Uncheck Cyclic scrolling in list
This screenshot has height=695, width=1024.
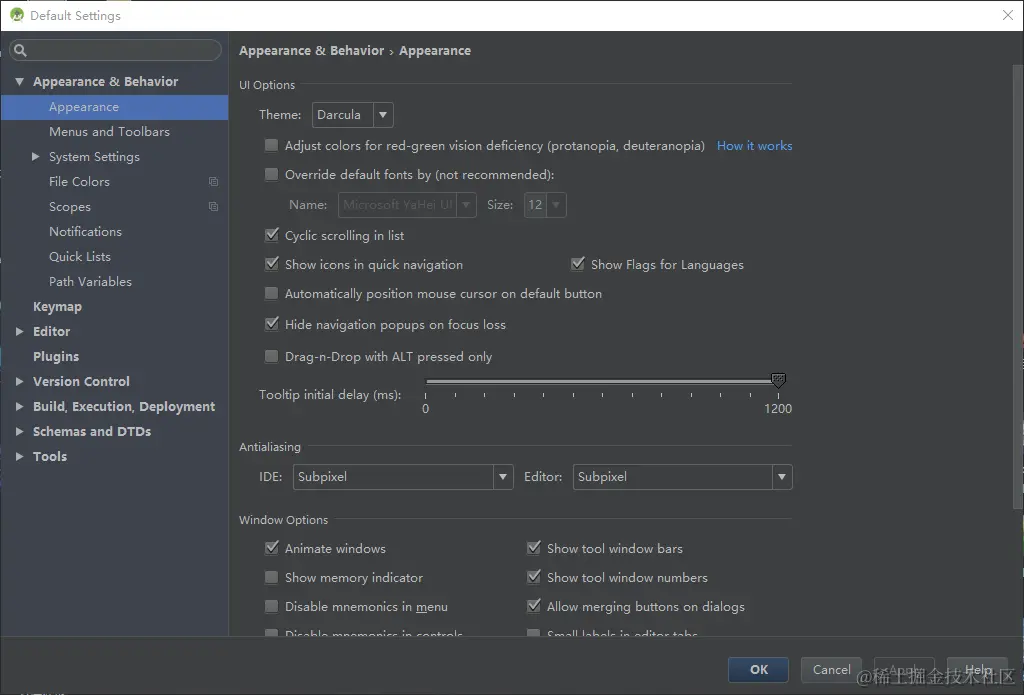point(271,236)
